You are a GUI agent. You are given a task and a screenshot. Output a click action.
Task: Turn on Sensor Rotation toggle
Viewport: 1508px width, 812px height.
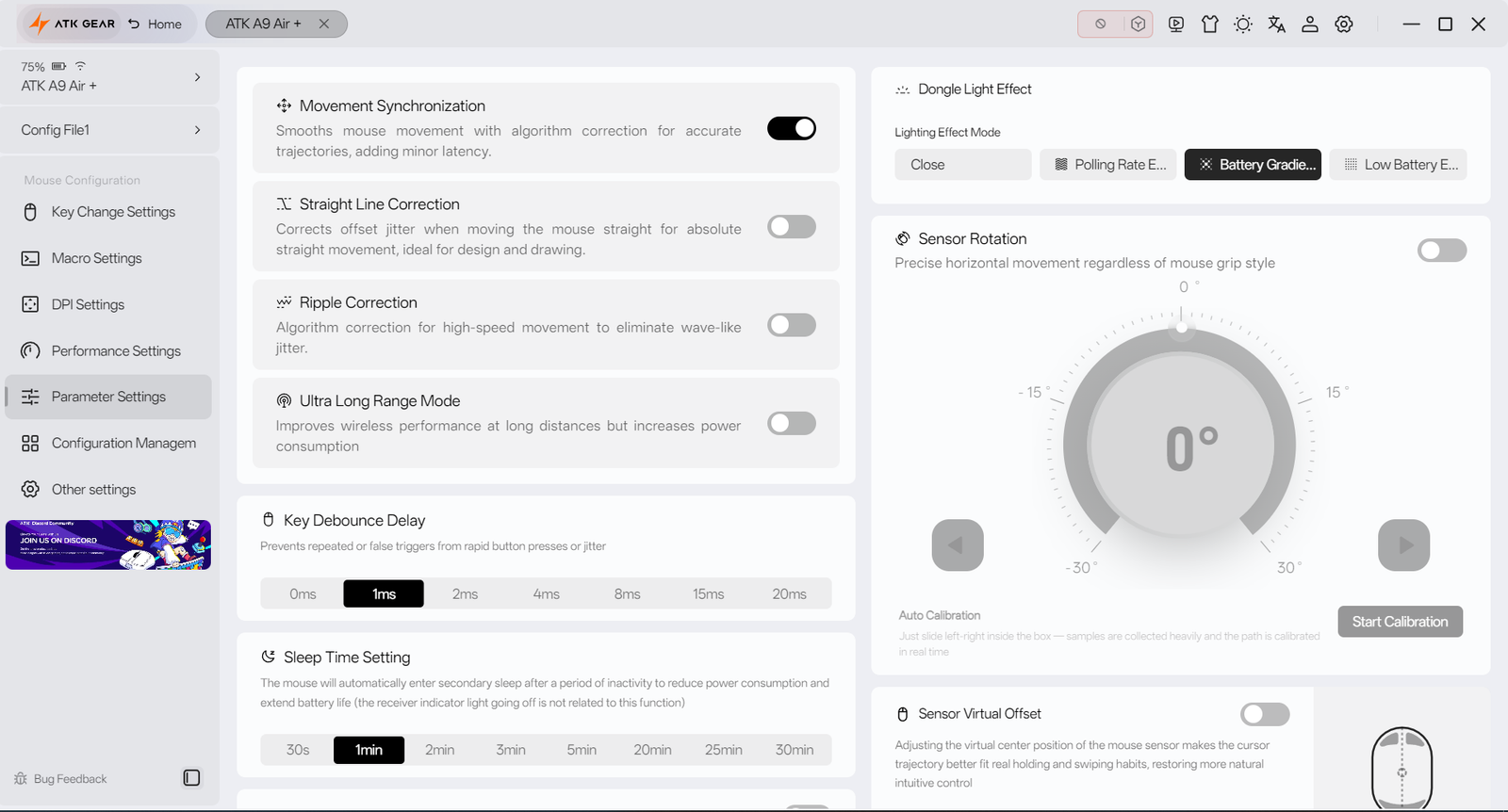click(1442, 251)
